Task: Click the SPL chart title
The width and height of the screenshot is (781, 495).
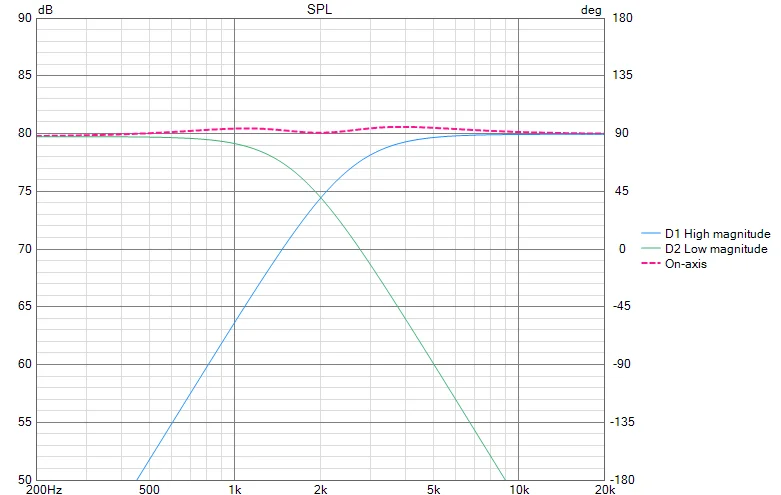Action: pyautogui.click(x=320, y=9)
